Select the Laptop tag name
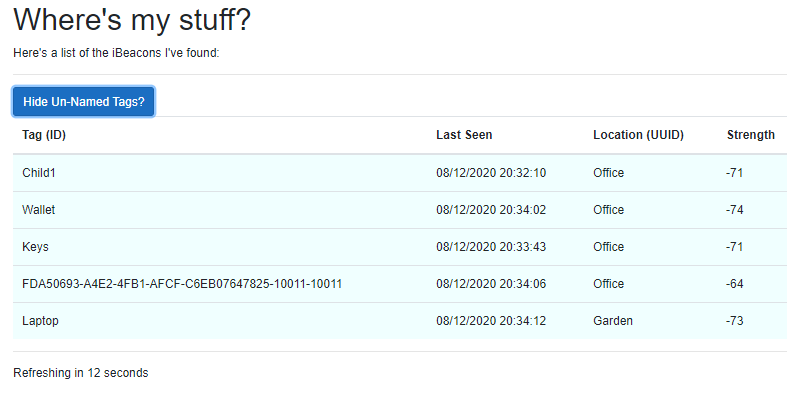The width and height of the screenshot is (787, 416). tap(40, 321)
